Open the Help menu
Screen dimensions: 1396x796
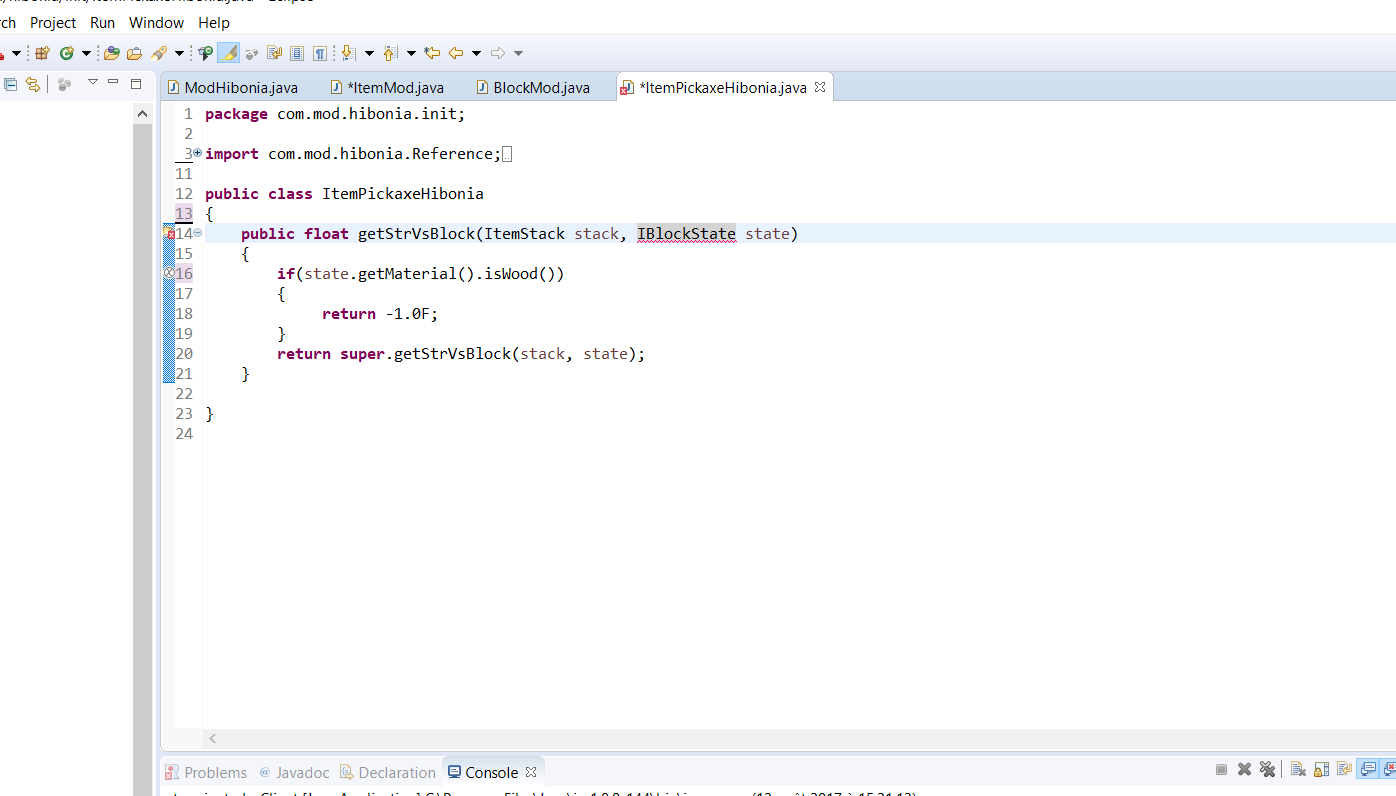[214, 22]
